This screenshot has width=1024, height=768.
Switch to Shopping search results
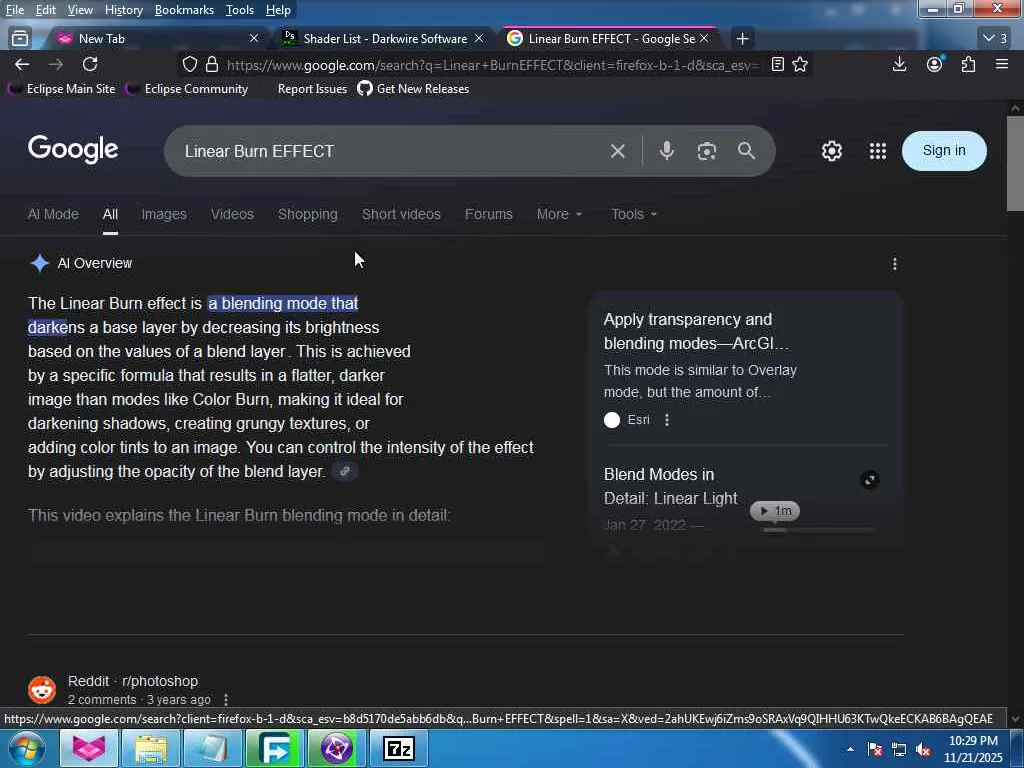tap(308, 214)
